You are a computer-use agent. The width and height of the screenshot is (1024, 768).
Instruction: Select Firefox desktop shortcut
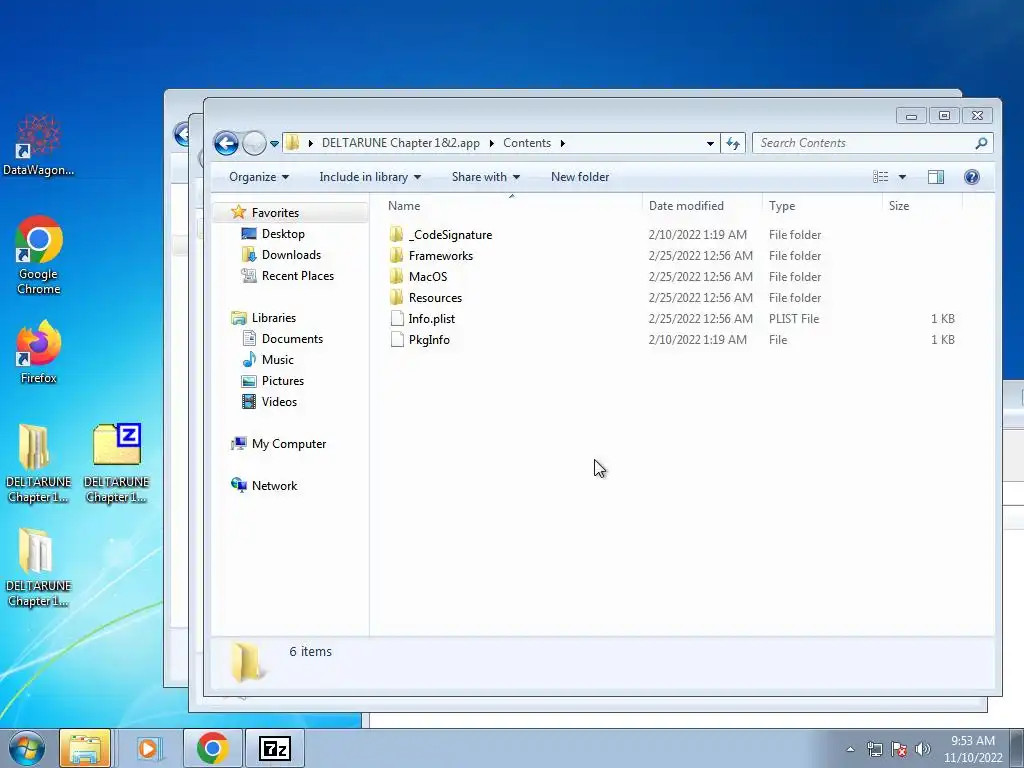(39, 351)
